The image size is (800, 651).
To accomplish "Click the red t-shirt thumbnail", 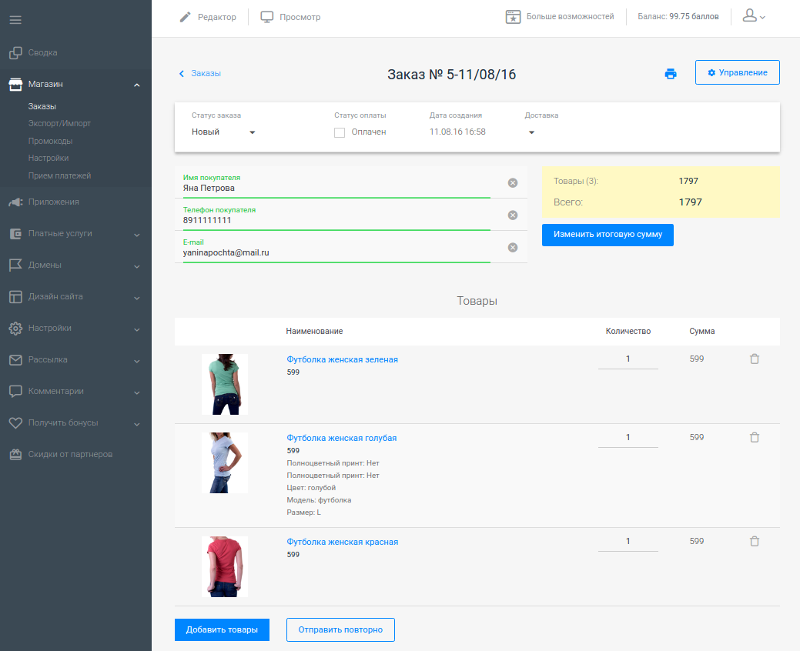I will pyautogui.click(x=224, y=566).
